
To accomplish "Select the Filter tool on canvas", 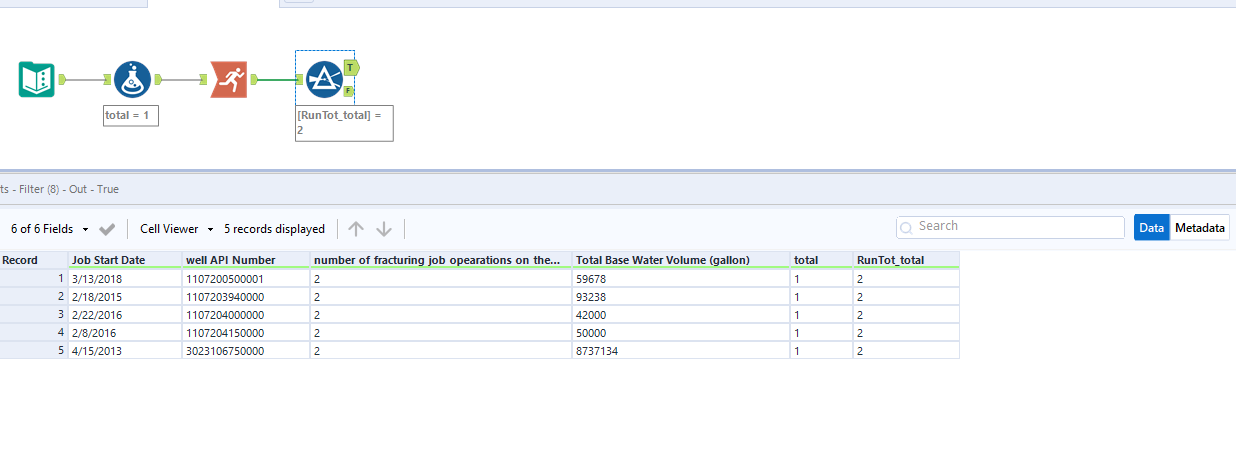I will [x=324, y=79].
